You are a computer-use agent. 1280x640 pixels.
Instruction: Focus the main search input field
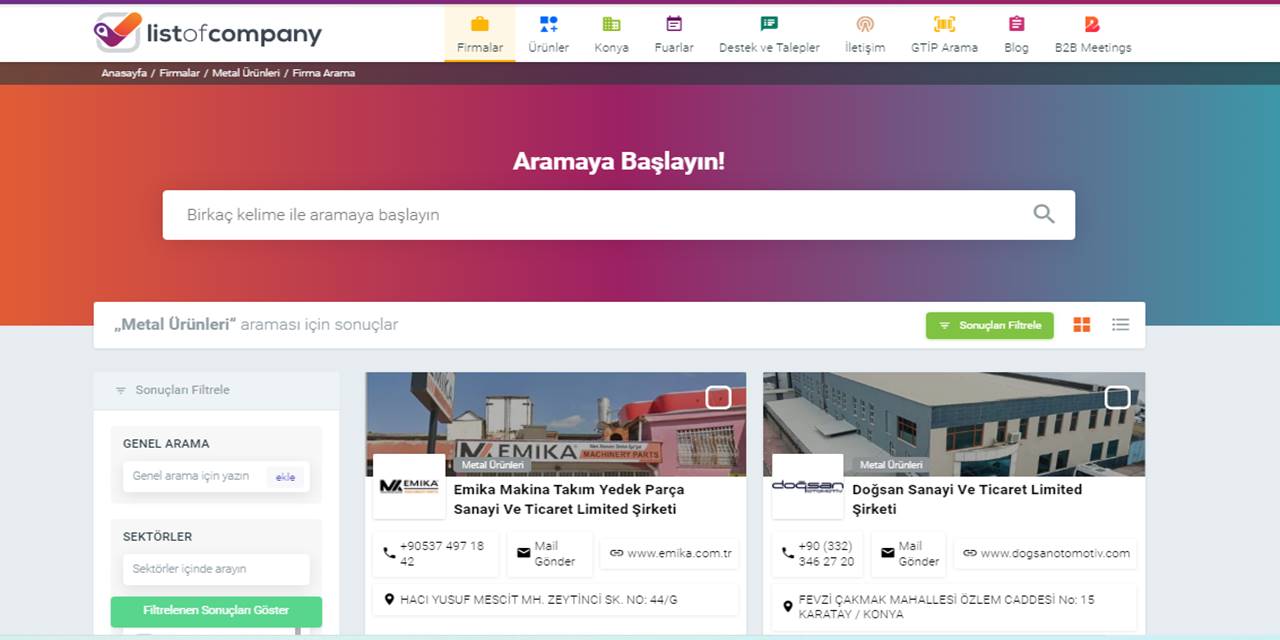point(600,215)
